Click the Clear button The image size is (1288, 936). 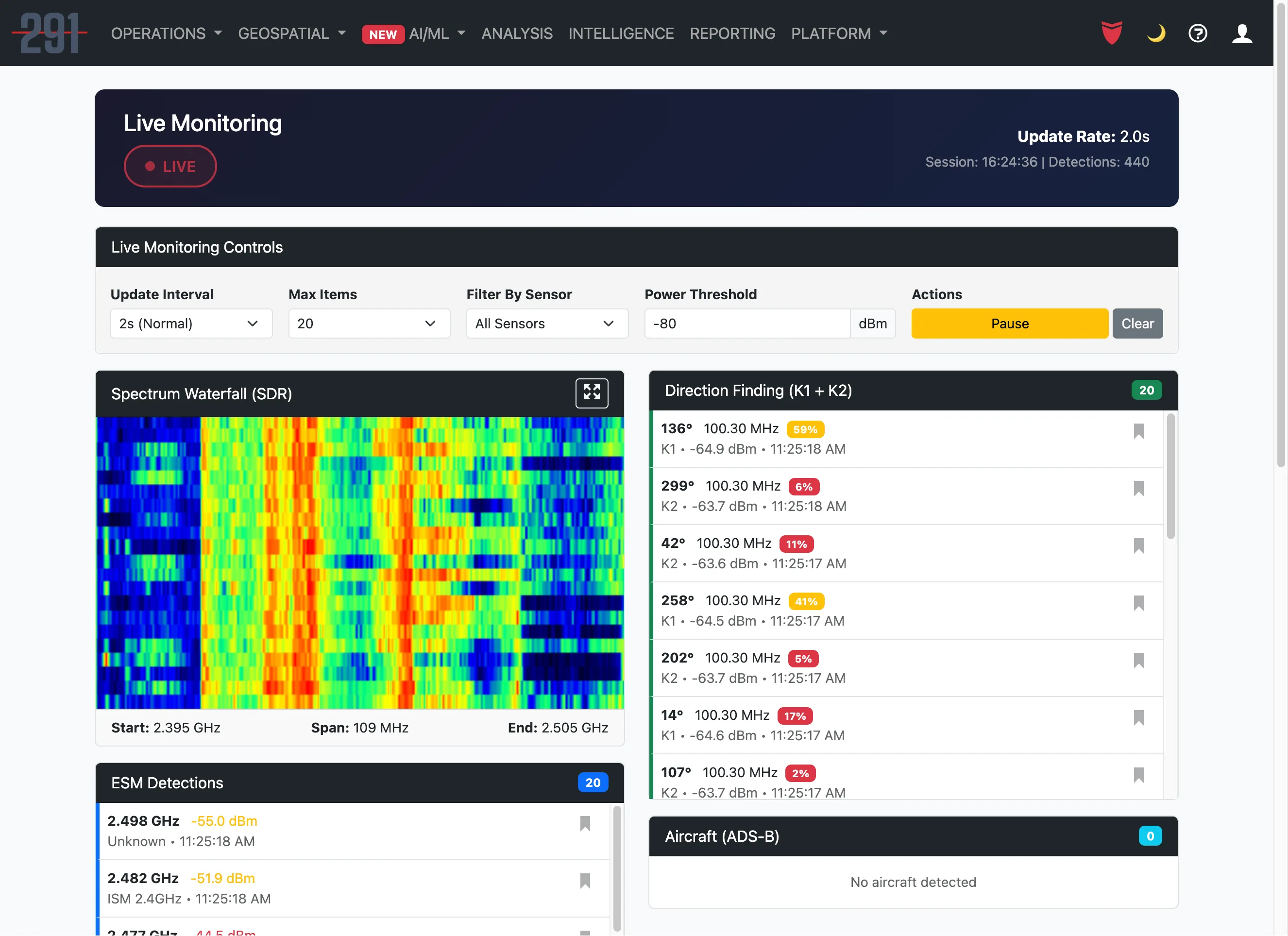pos(1137,323)
